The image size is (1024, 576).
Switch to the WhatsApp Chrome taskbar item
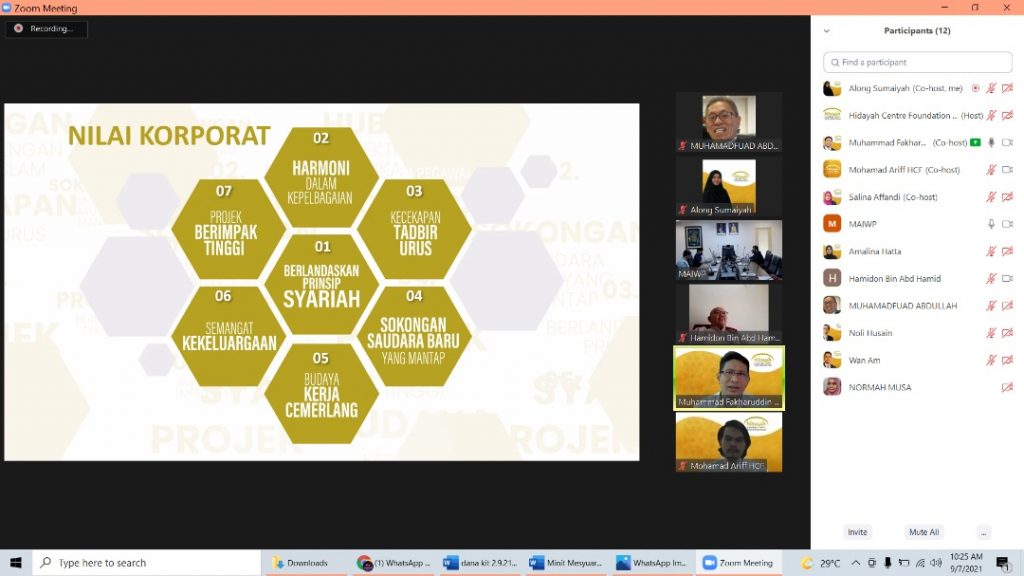(395, 563)
